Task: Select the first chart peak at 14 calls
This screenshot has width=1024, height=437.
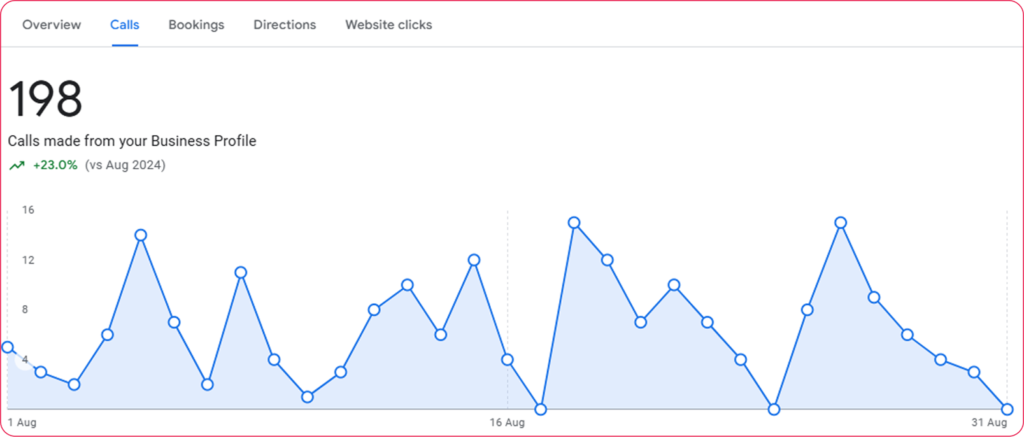Action: pyautogui.click(x=141, y=235)
